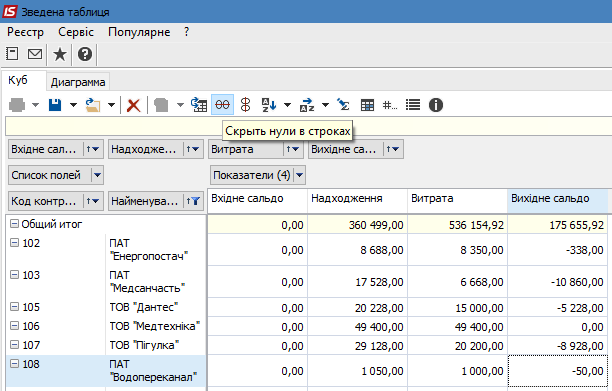Switch to the Диаграмма tab

pyautogui.click(x=78, y=82)
